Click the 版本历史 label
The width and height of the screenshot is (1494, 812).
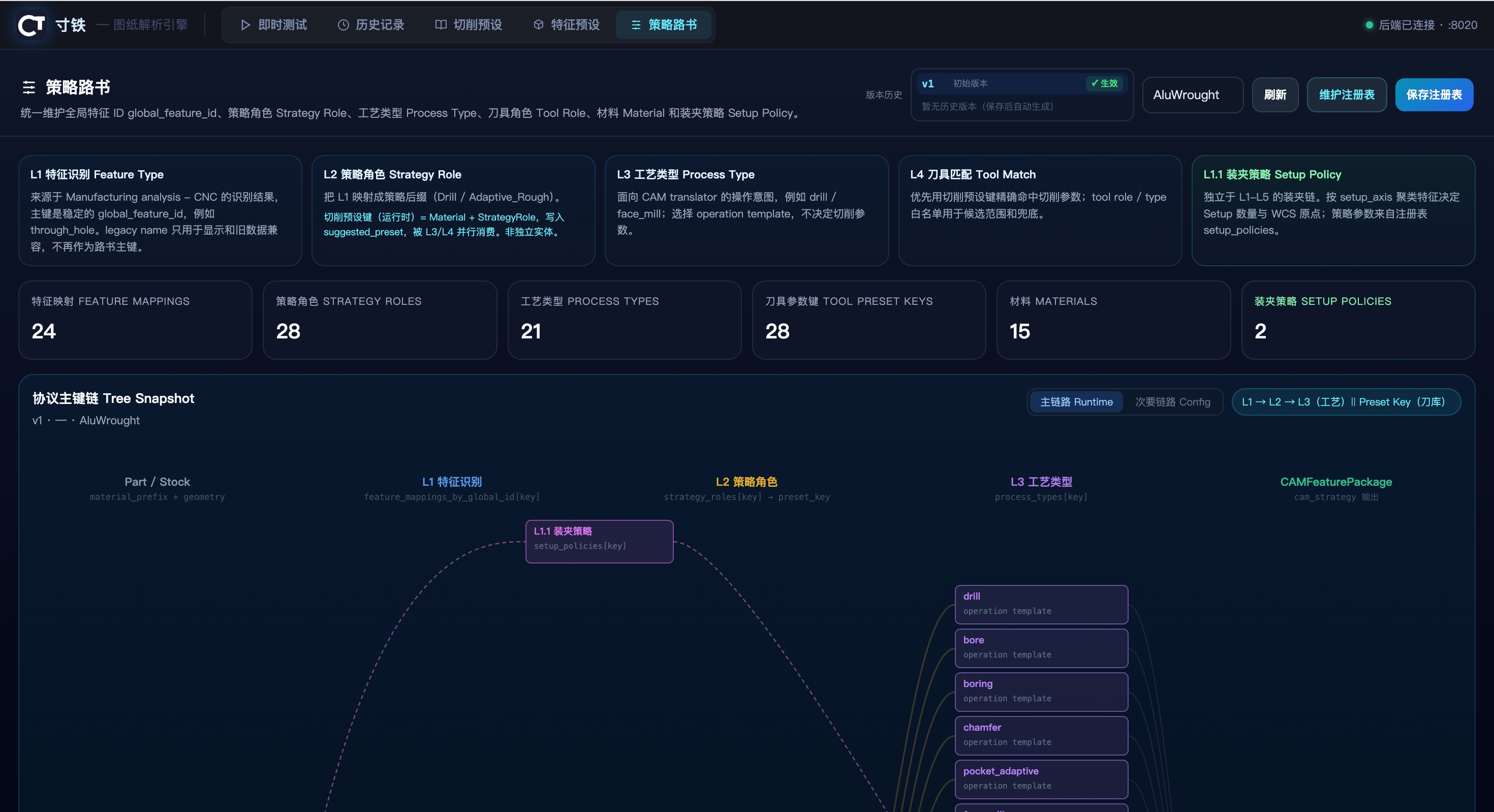click(x=884, y=95)
